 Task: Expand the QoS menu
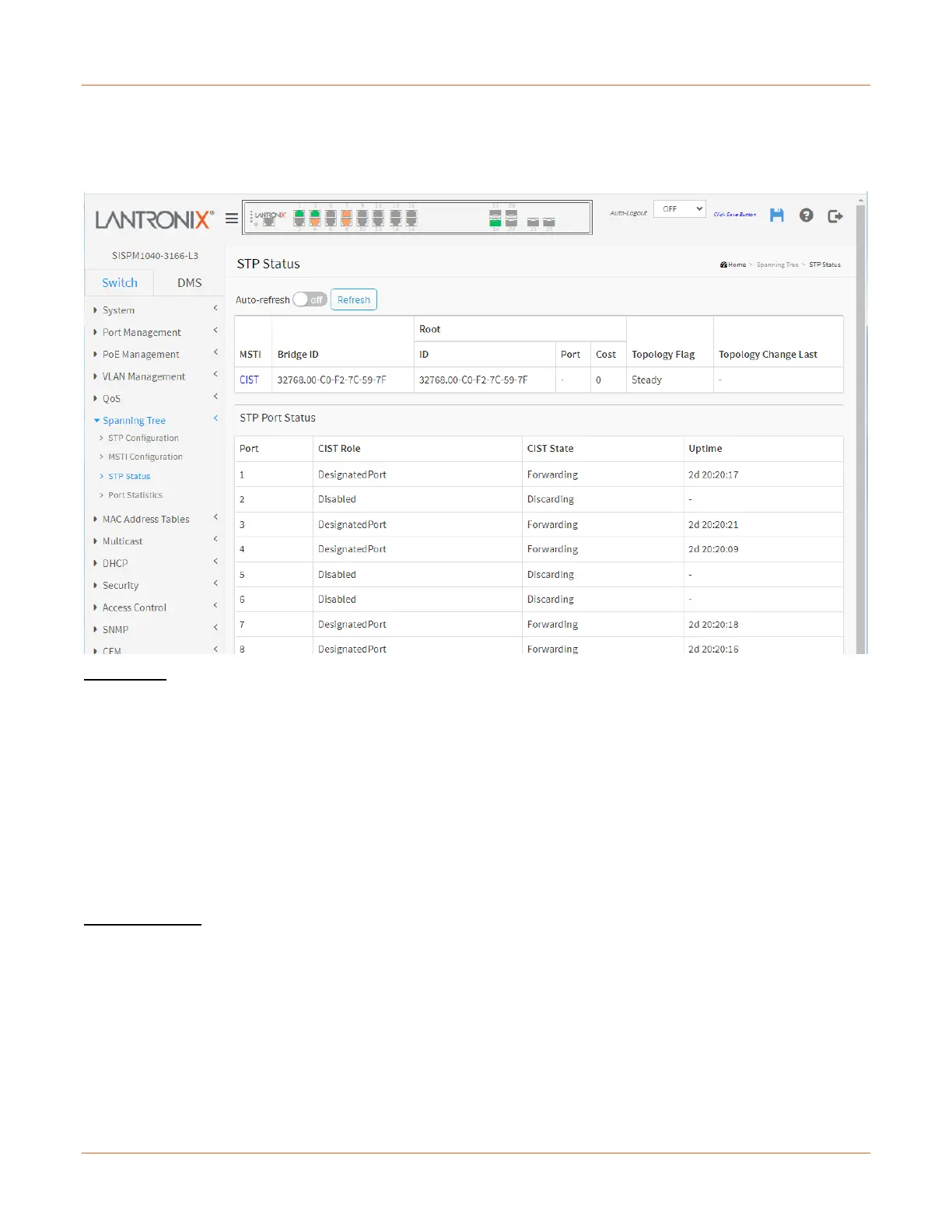pos(155,398)
